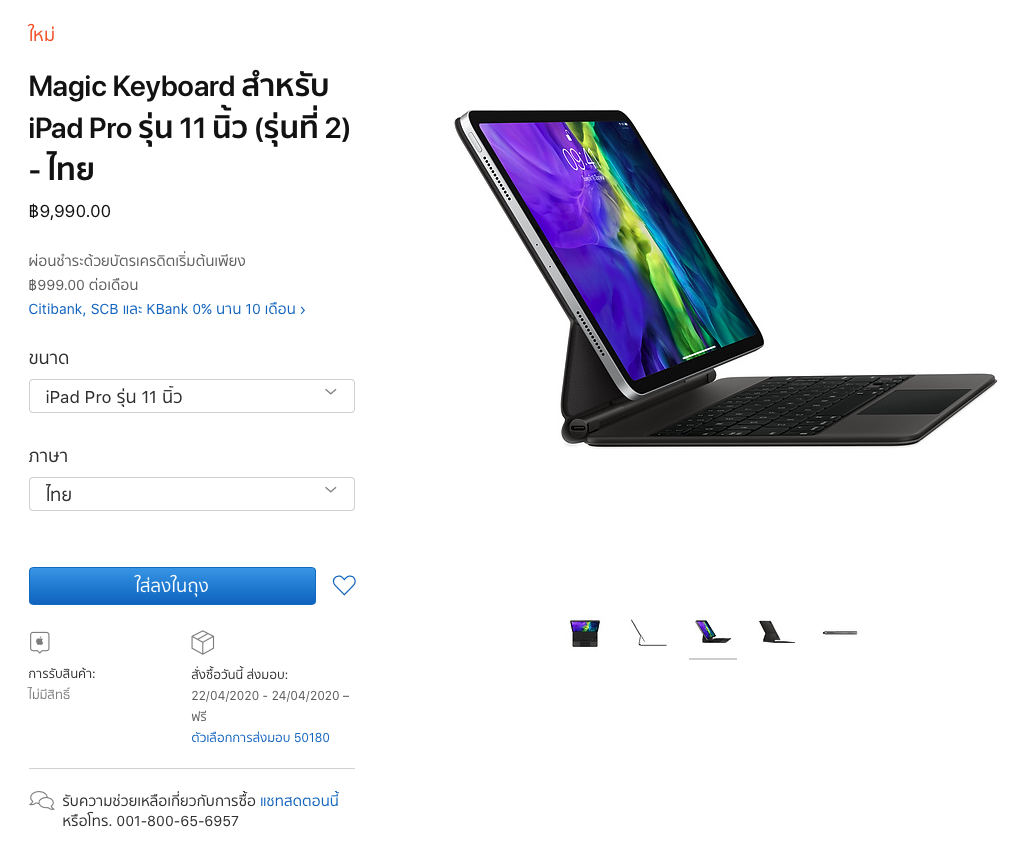
Task: Select the fourth thumbnail, the rear view
Action: [776, 632]
